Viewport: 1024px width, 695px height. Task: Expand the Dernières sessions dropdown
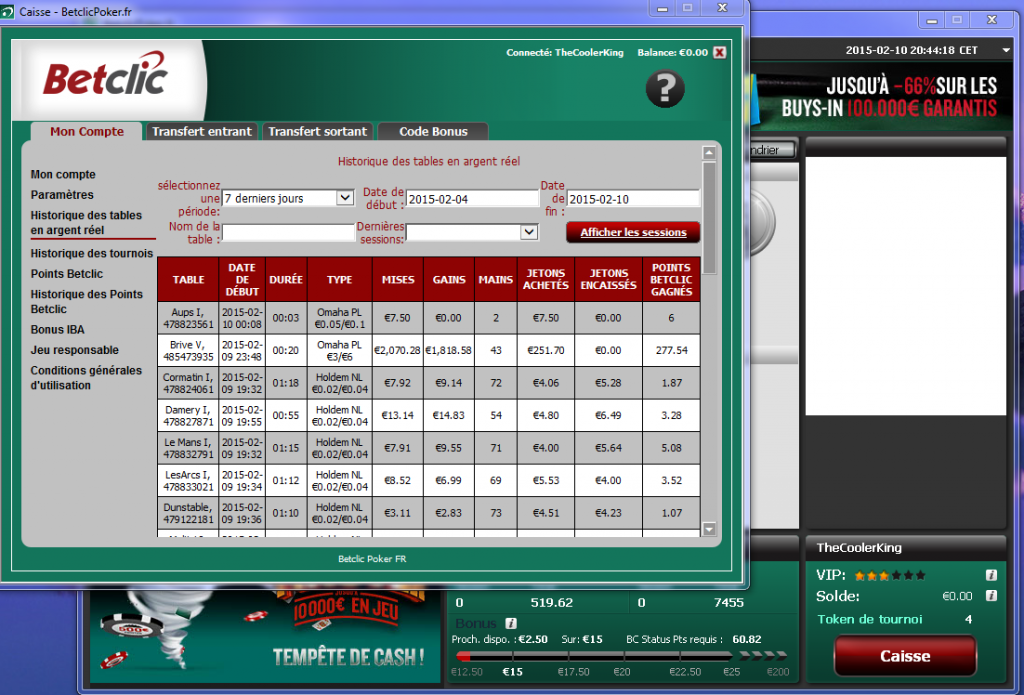coord(472,232)
